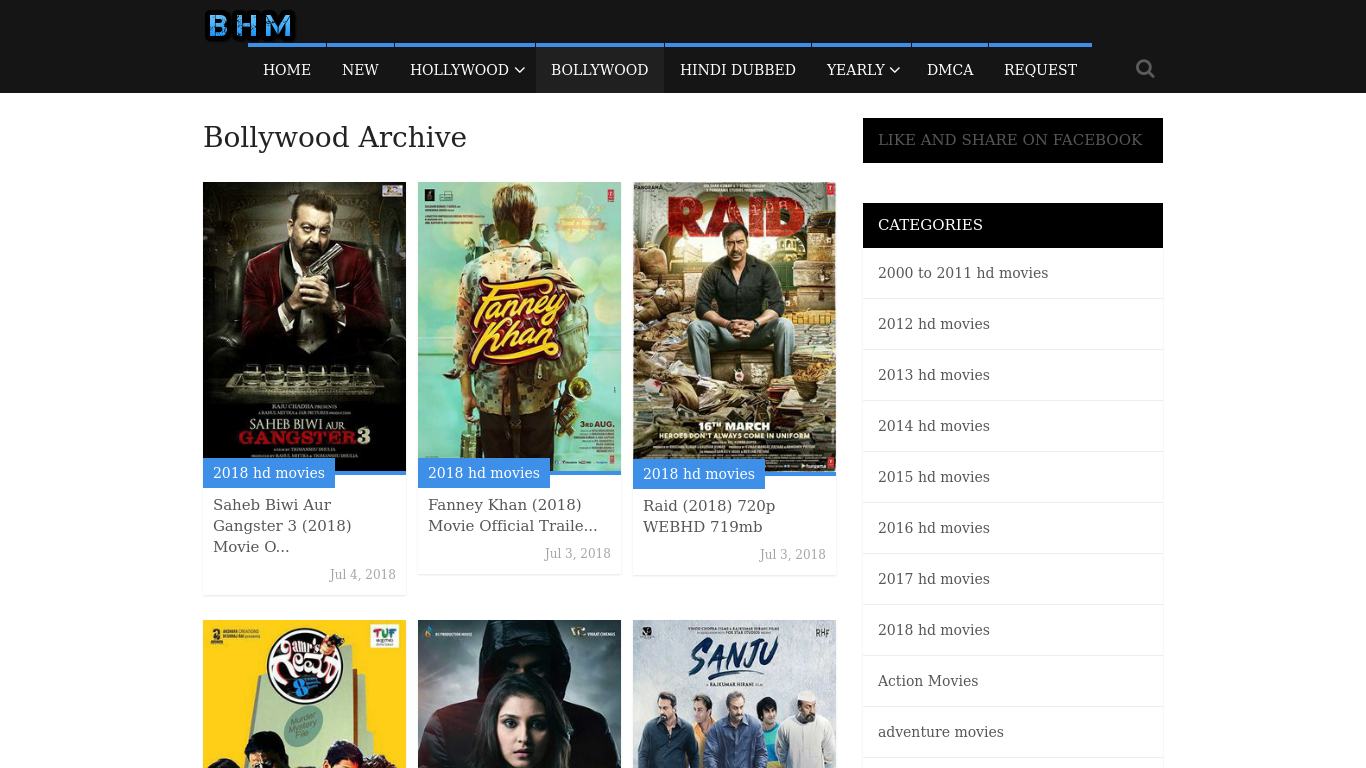
Task: Click the Bollywood Archive heading
Action: tap(335, 137)
